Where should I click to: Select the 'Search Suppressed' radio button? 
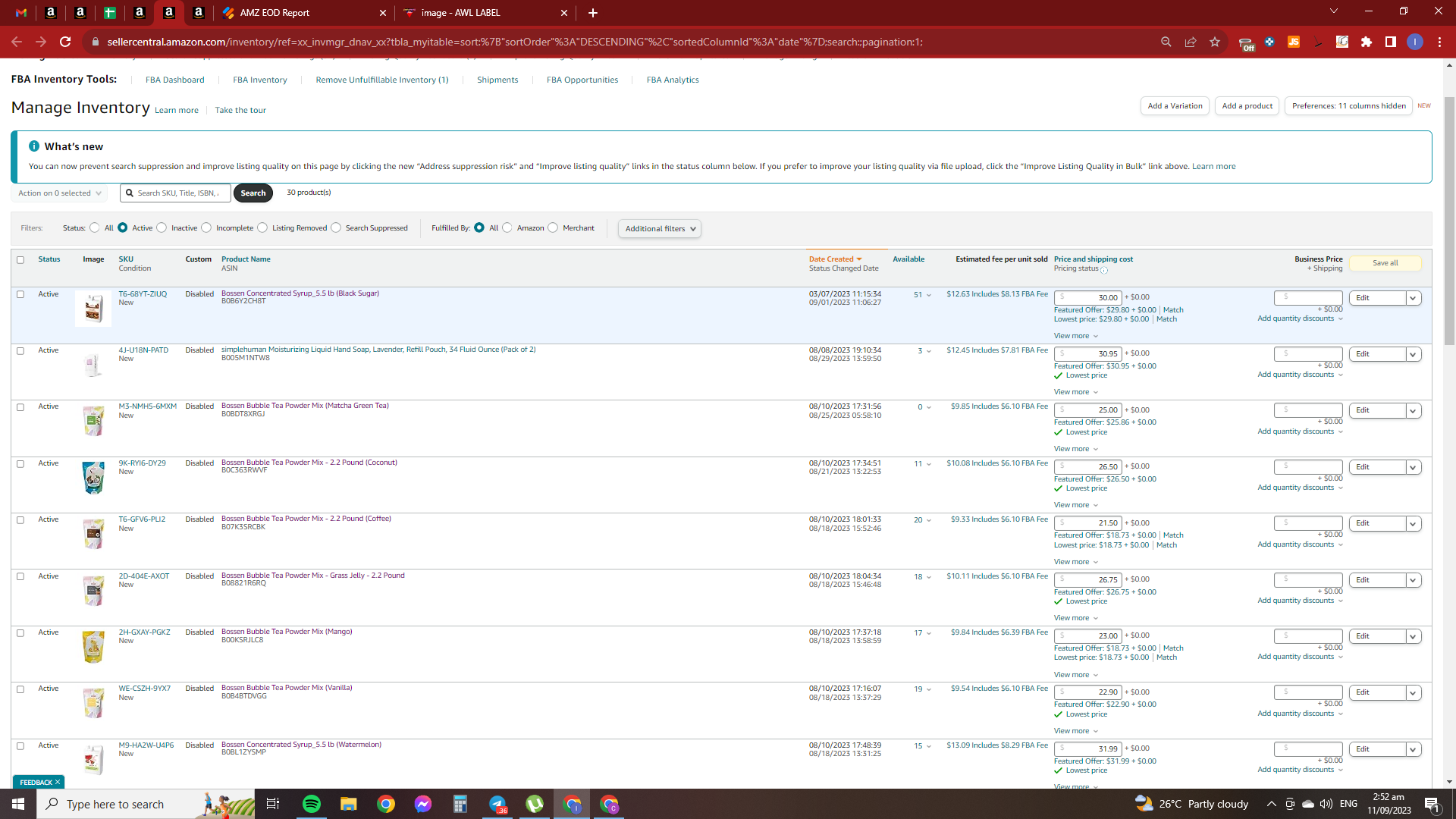[336, 228]
